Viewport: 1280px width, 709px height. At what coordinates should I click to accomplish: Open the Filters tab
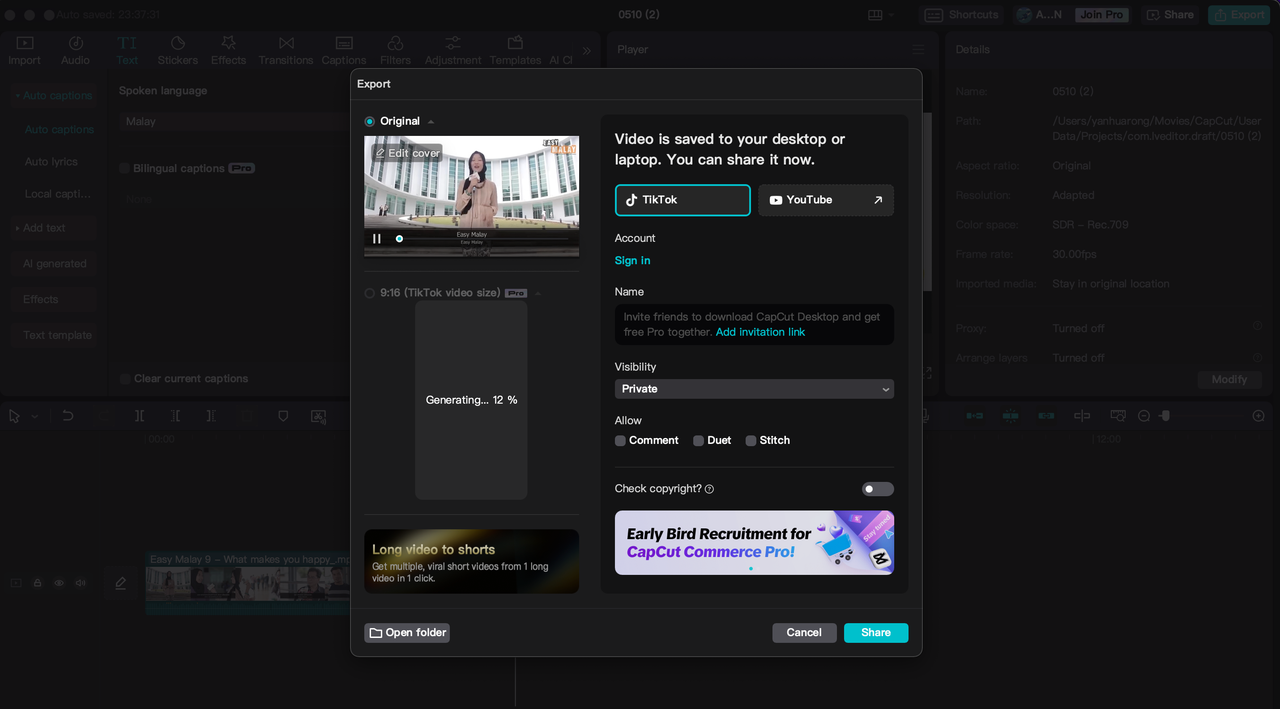(x=395, y=50)
